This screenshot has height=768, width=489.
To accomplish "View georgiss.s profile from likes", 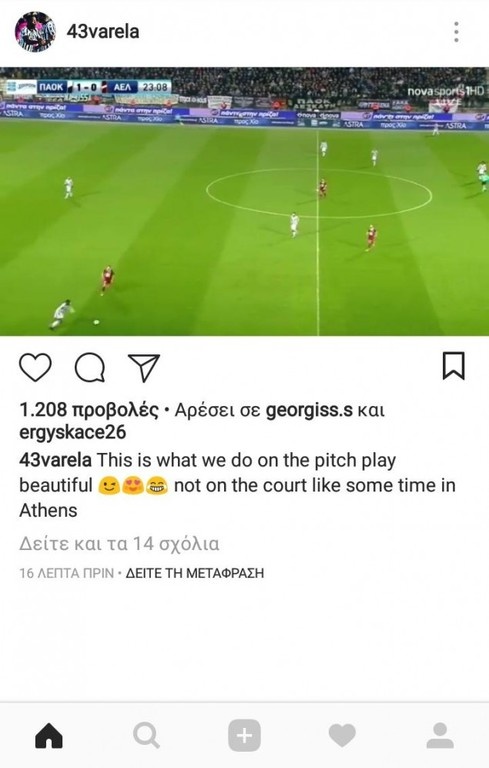I will (x=309, y=410).
